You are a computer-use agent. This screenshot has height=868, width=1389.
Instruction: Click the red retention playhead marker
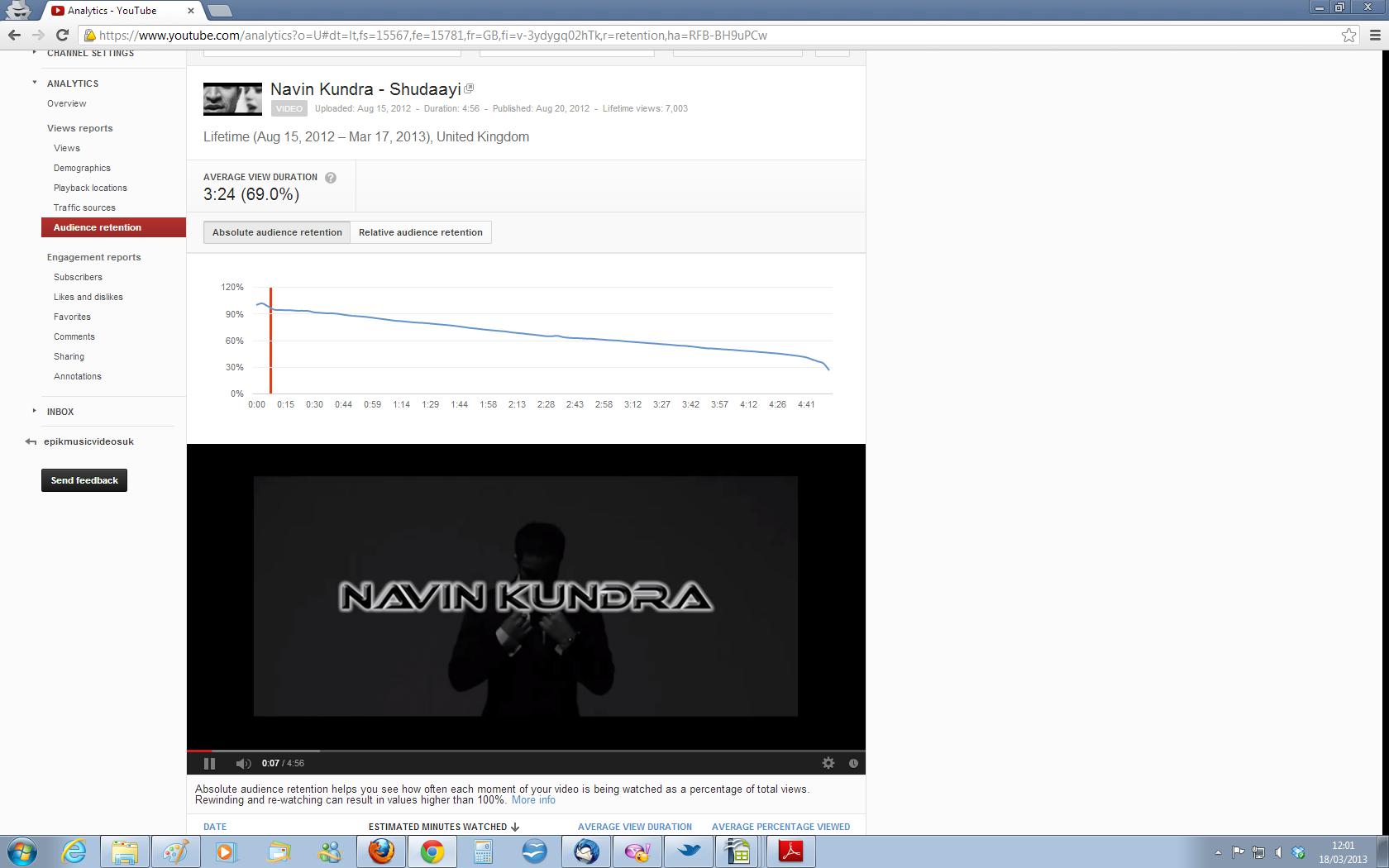tap(270, 341)
